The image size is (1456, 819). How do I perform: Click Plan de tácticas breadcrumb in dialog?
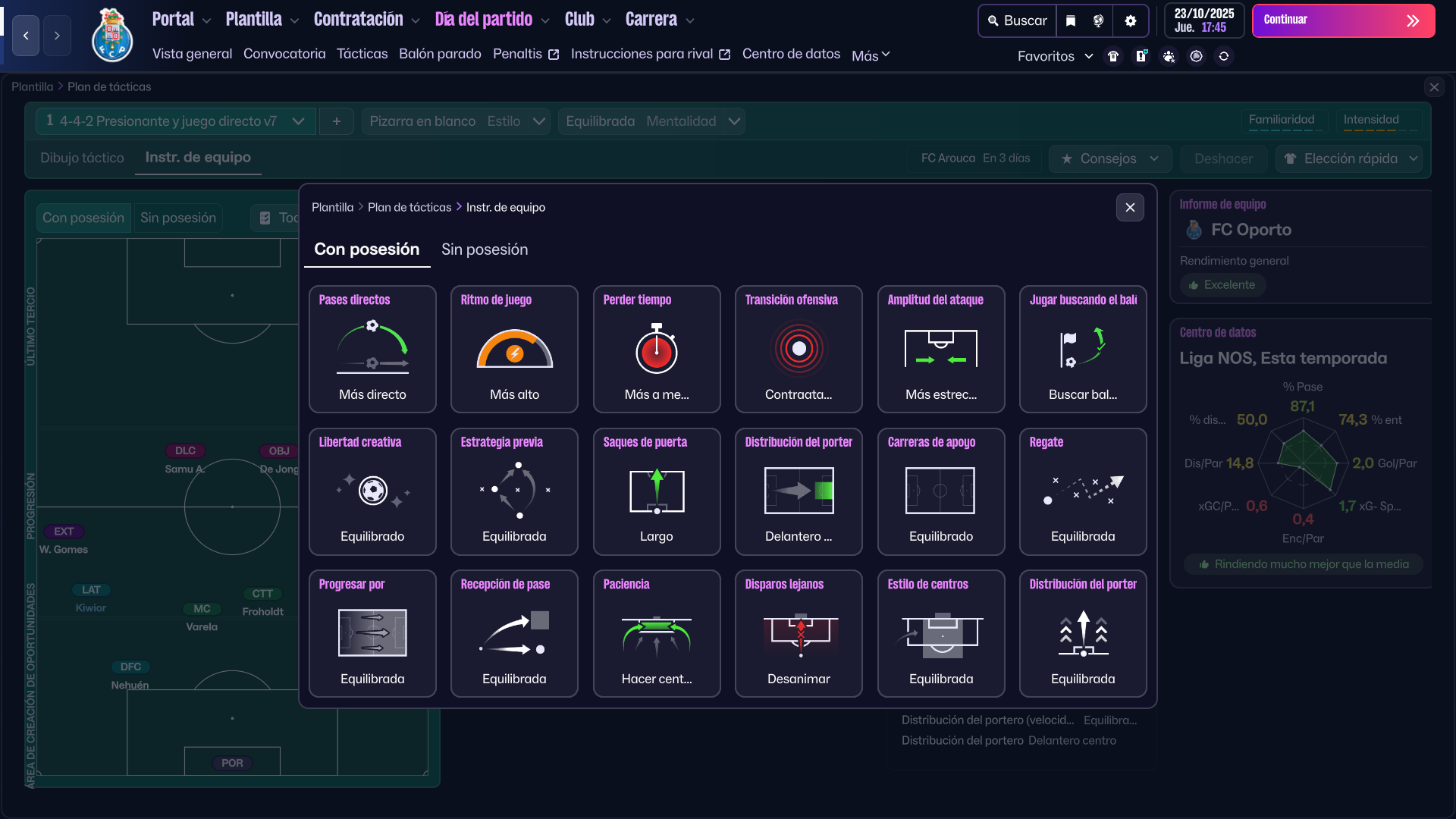(409, 207)
